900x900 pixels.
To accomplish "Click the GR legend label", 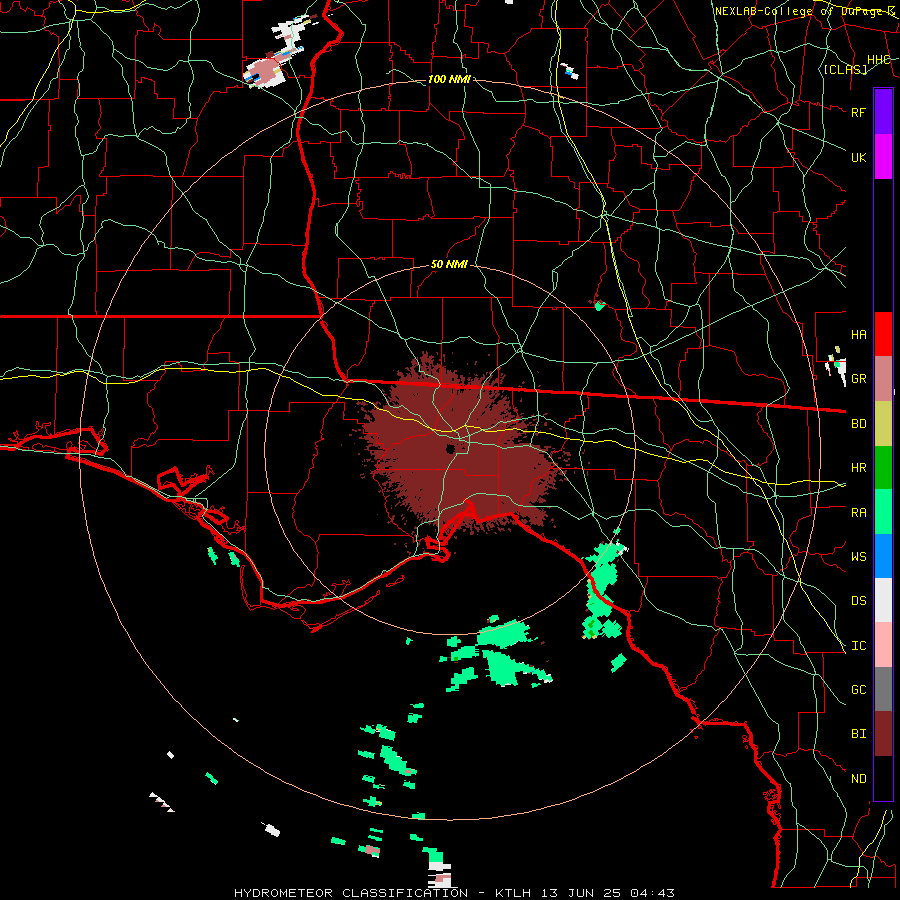I will pyautogui.click(x=858, y=379).
